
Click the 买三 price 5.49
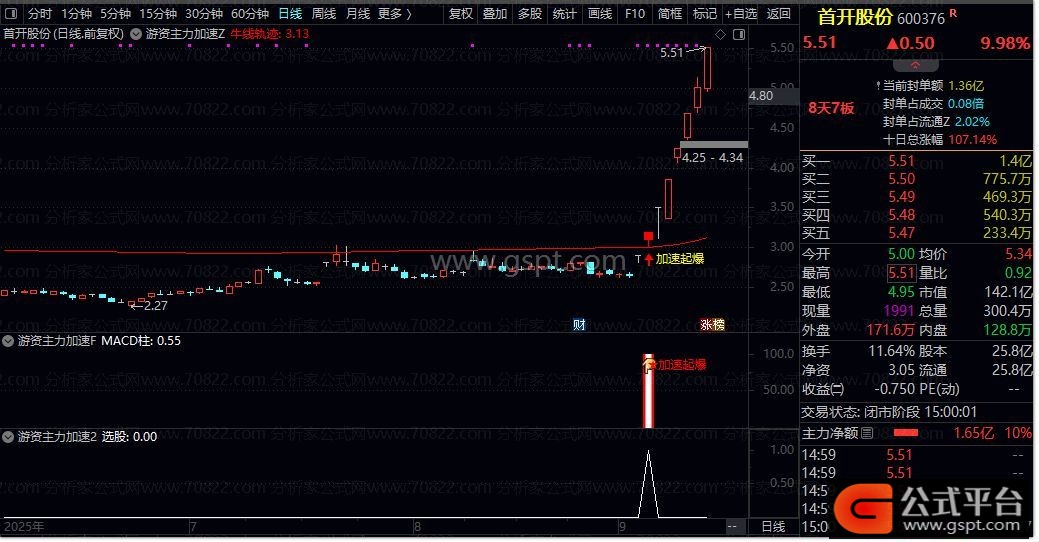[901, 197]
